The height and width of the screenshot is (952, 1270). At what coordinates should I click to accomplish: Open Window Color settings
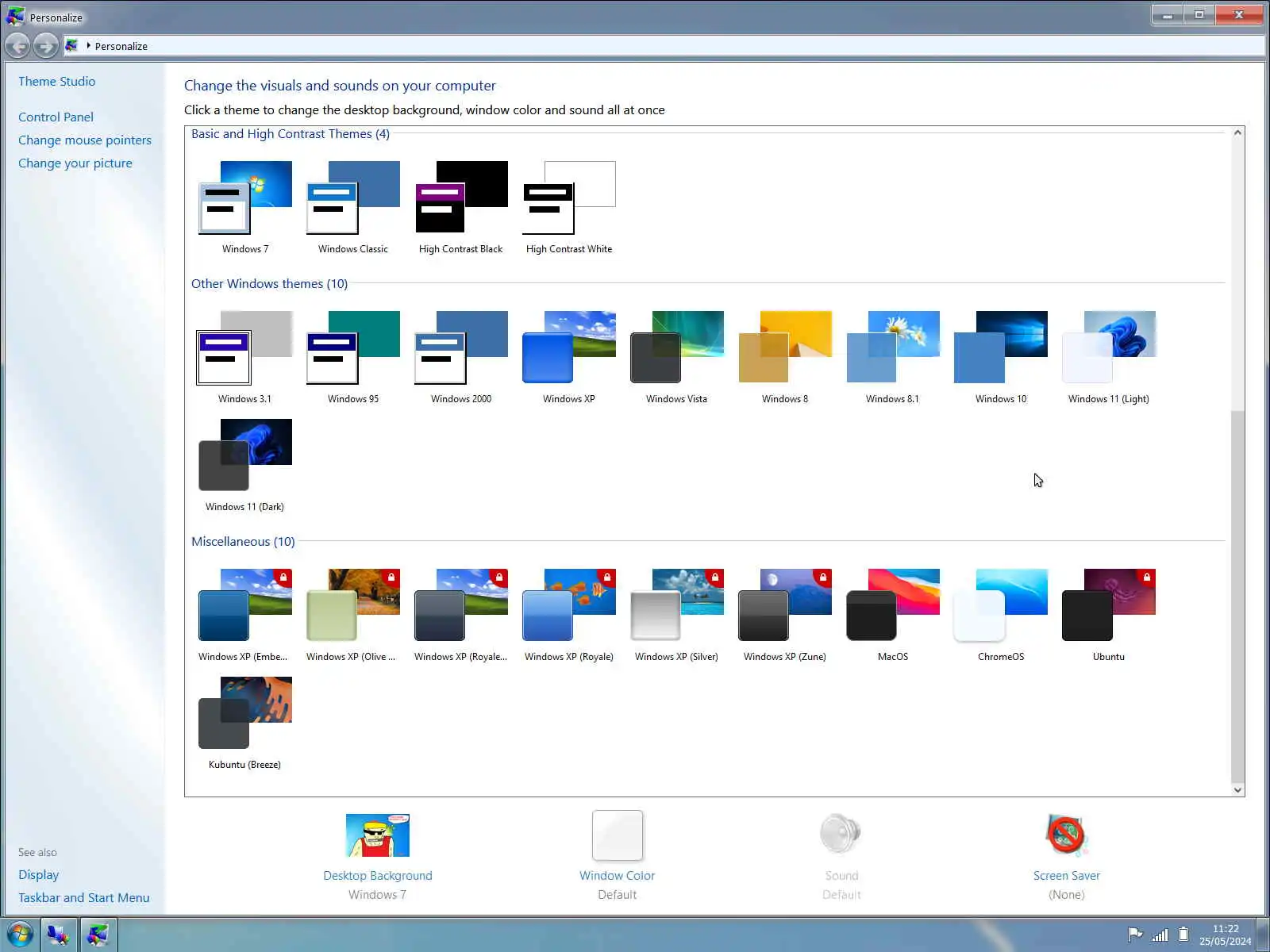pos(618,856)
